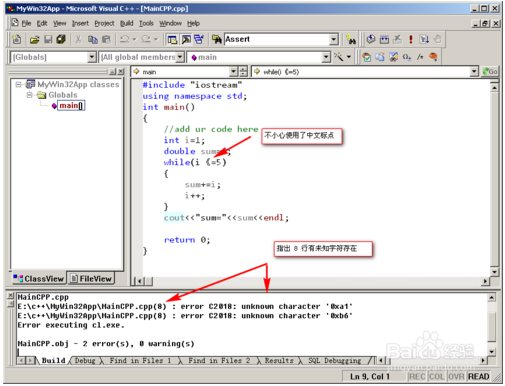Open the Undo history dropdown arrow
Viewport: 505px width, 386px height.
[134, 39]
